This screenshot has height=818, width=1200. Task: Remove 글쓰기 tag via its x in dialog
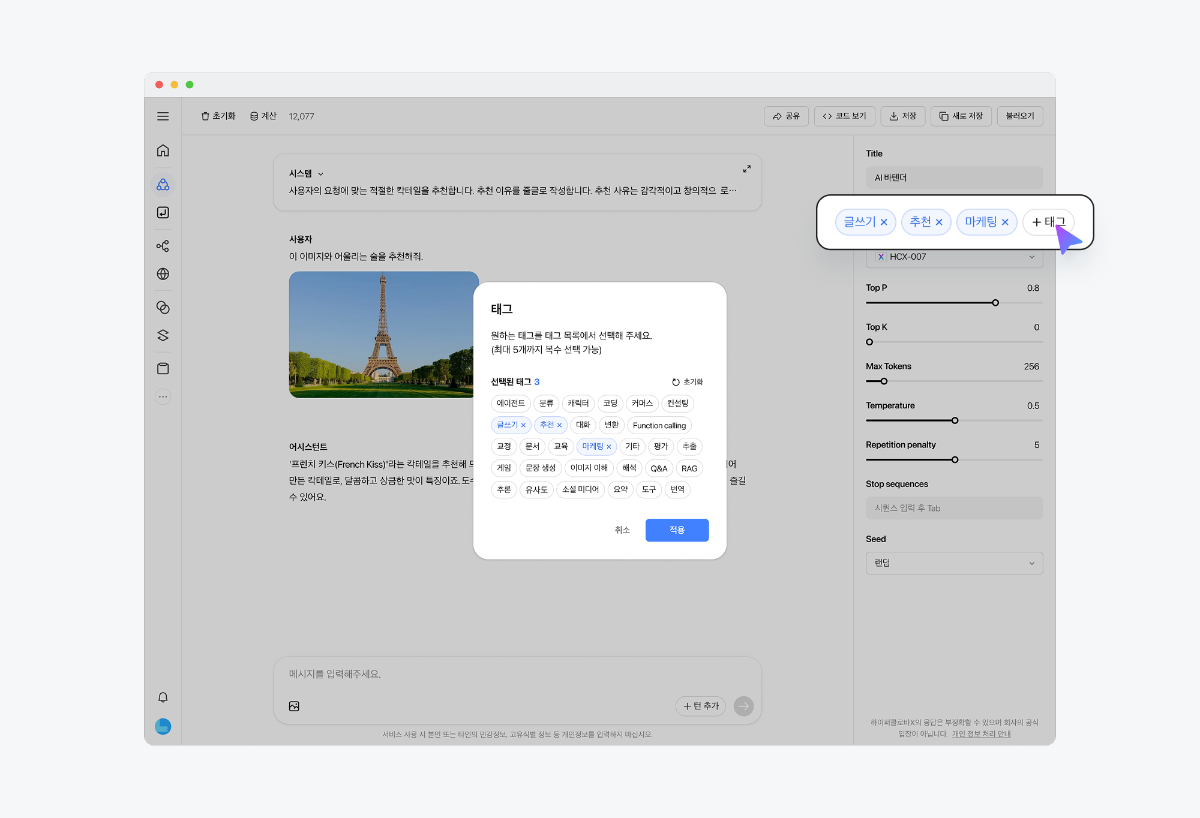click(523, 425)
